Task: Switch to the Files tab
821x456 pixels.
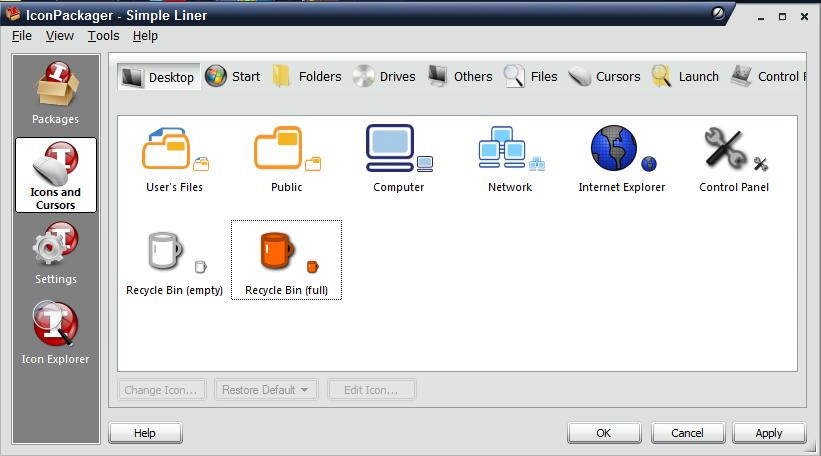Action: click(x=530, y=76)
